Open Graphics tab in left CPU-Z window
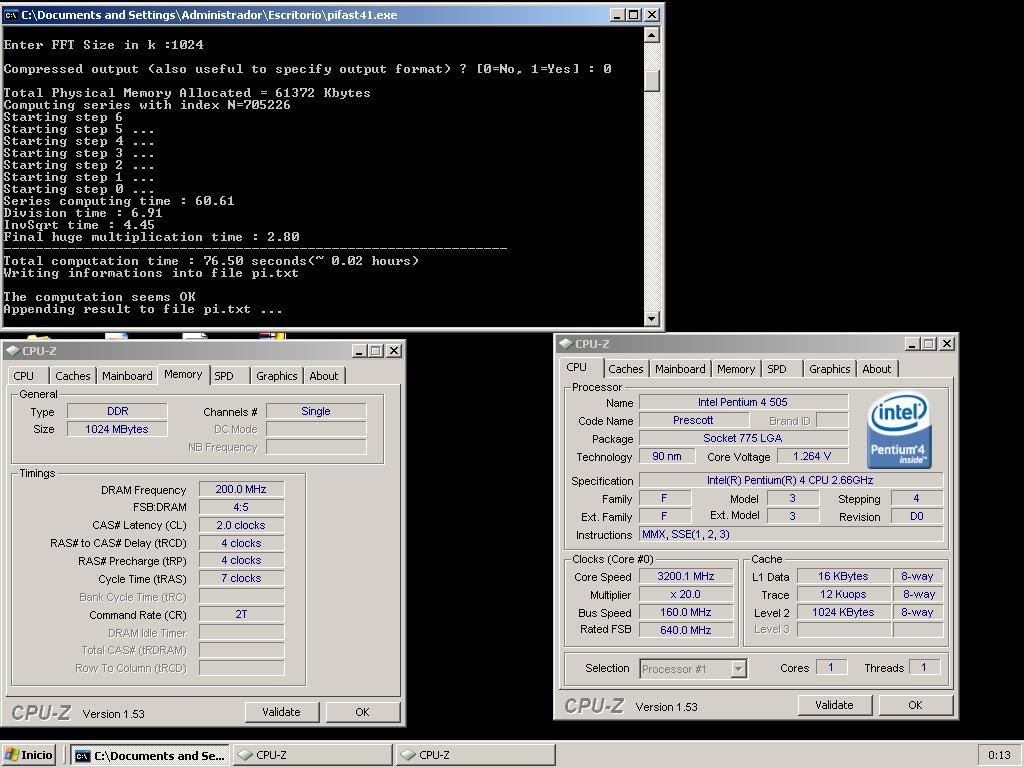 click(276, 376)
